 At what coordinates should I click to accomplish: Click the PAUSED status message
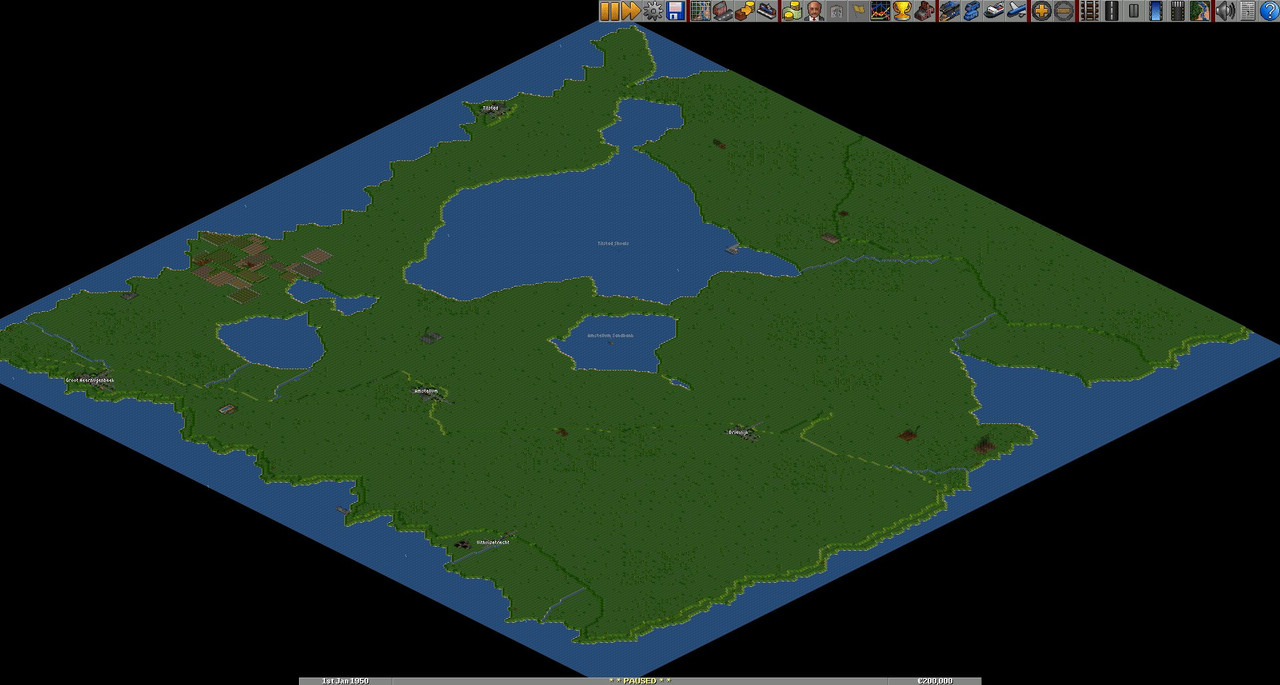point(639,680)
